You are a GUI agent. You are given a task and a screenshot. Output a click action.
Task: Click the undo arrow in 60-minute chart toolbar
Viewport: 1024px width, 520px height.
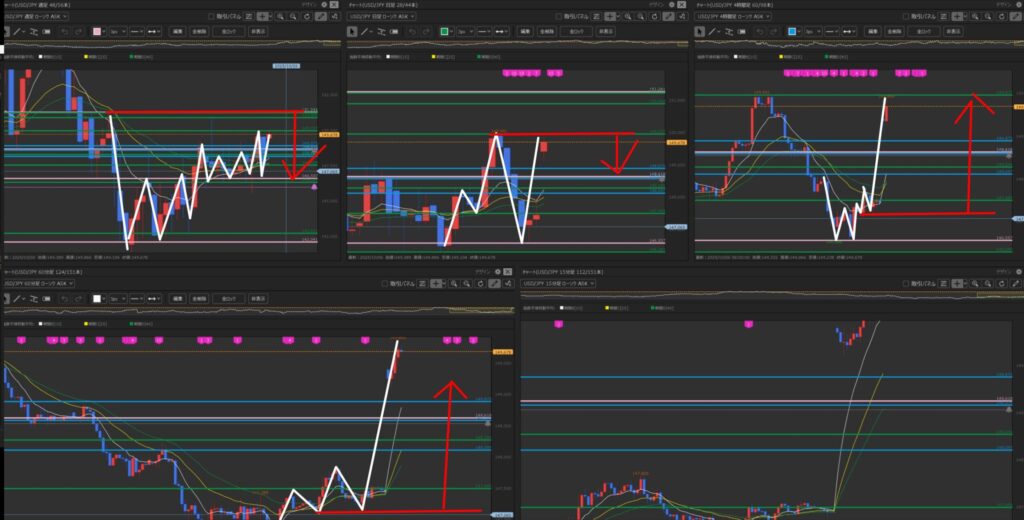tap(65, 298)
